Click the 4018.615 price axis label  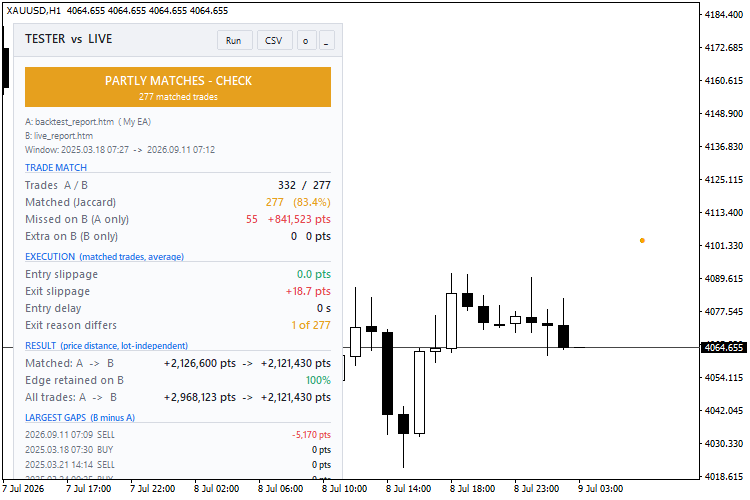click(x=724, y=477)
